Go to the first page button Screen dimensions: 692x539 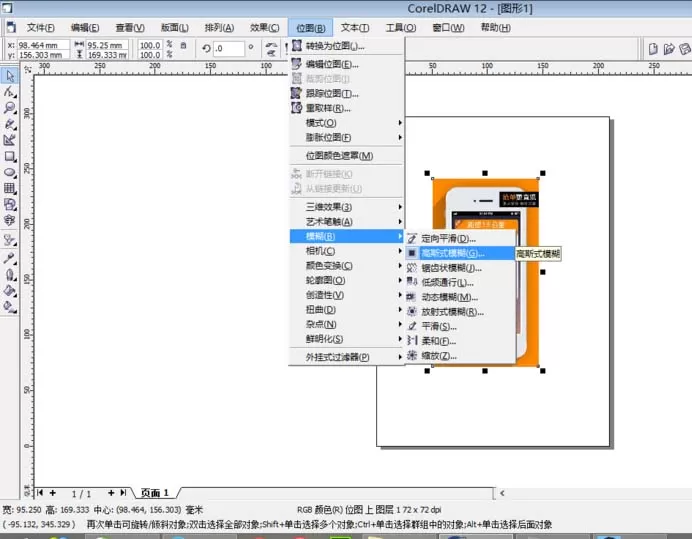(40, 493)
